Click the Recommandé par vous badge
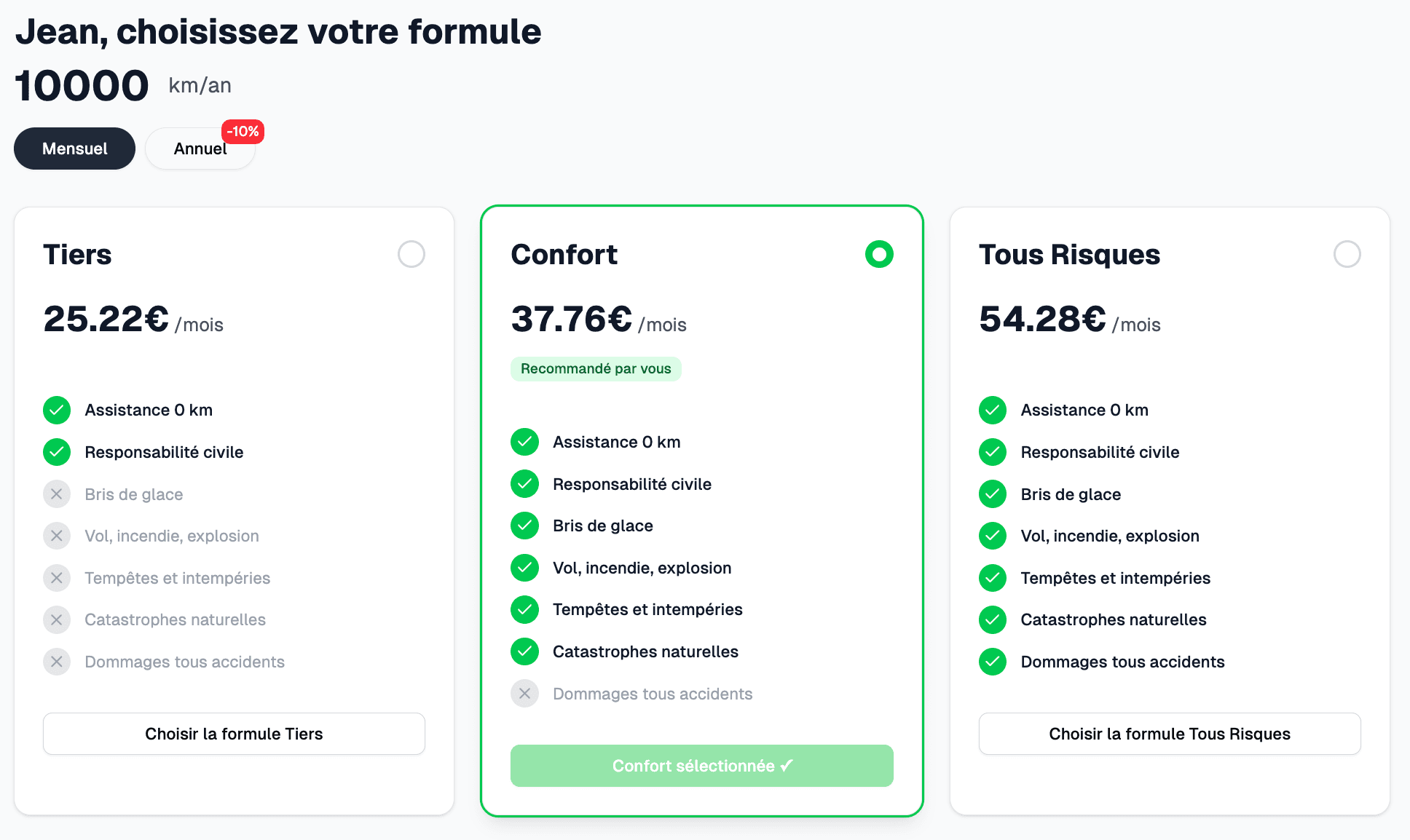1410x840 pixels. pos(596,368)
